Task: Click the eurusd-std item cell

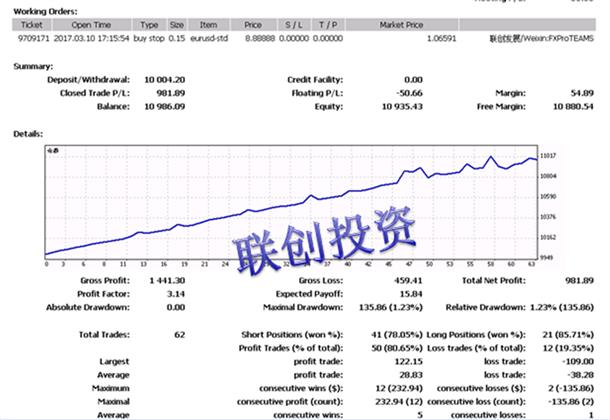Action: (209, 38)
